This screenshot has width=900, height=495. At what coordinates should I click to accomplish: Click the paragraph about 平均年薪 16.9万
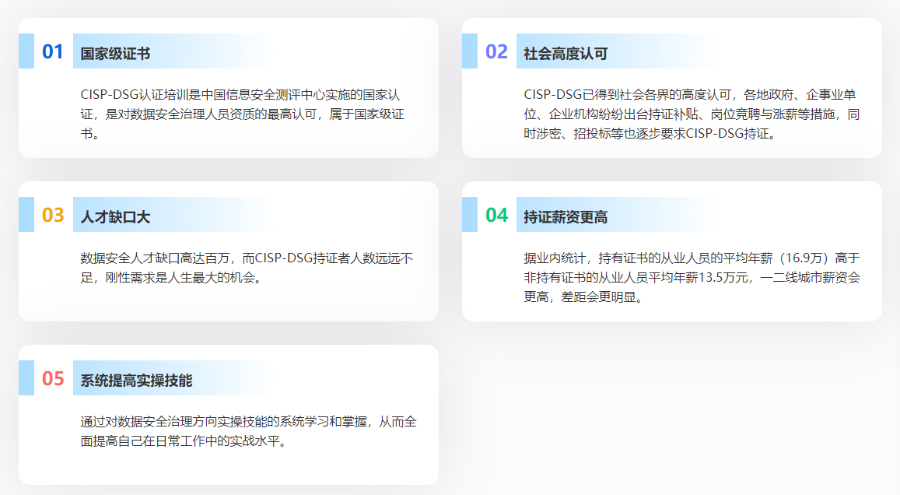click(x=691, y=277)
